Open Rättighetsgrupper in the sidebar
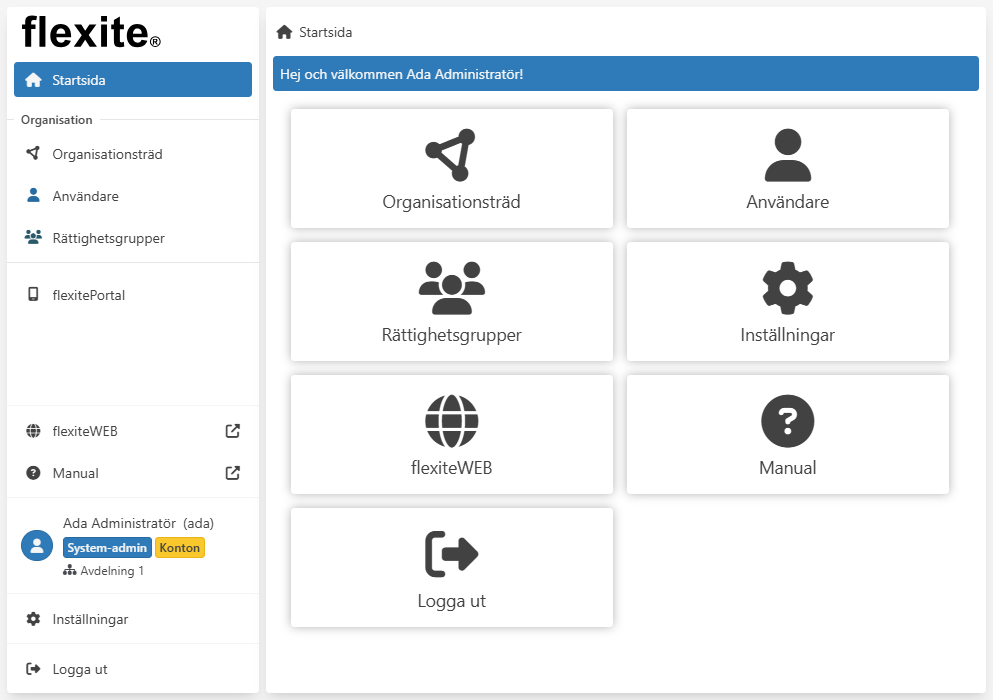 point(133,238)
